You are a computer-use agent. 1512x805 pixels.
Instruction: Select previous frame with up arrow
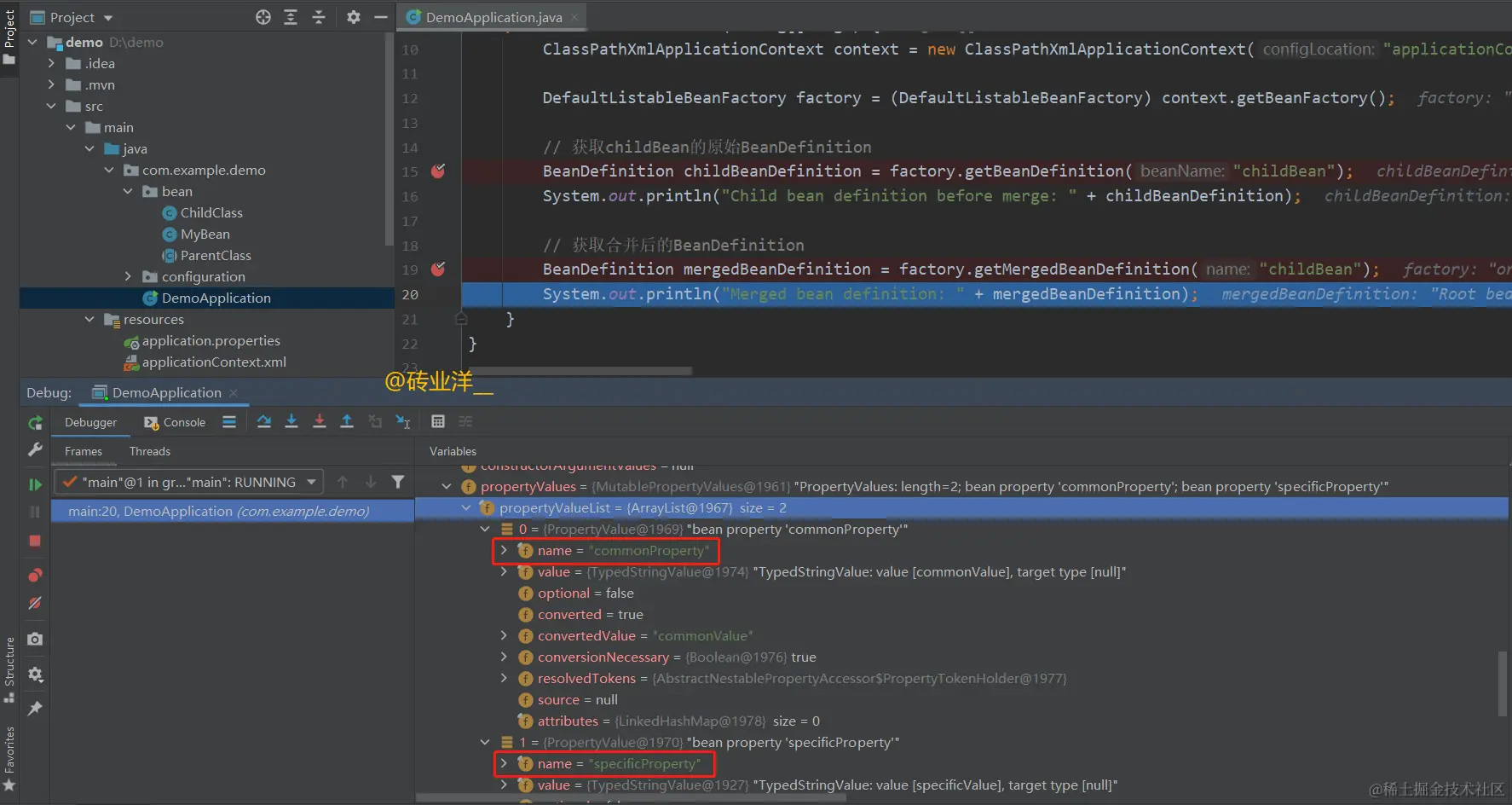point(343,482)
